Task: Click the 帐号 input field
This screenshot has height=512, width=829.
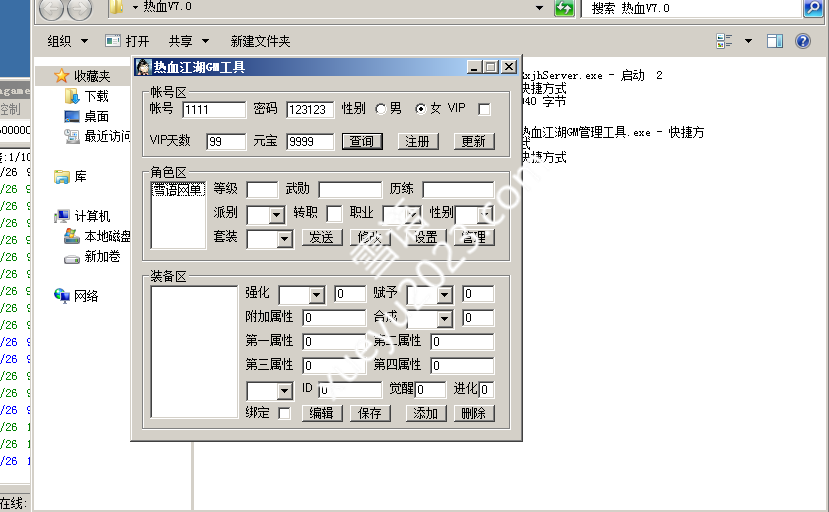Action: pos(214,109)
